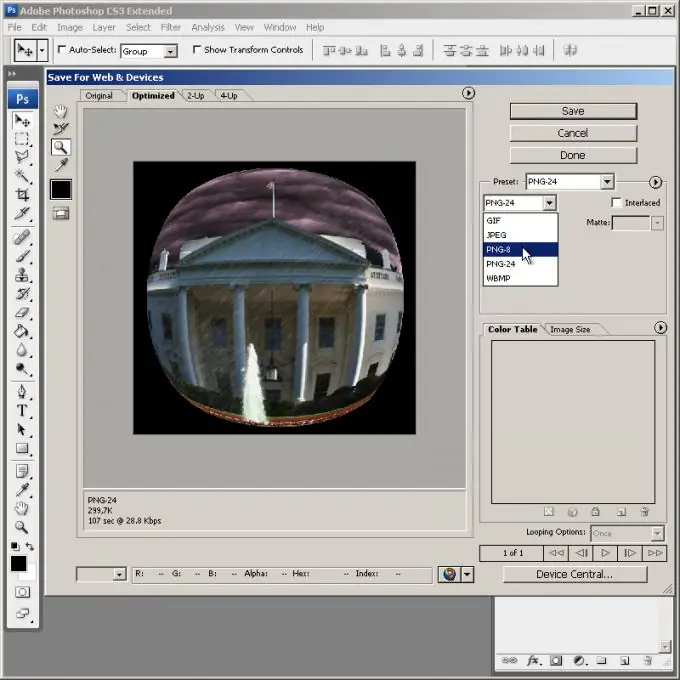Toggle slices visibility icon in dialog
The image size is (680, 680).
[x=61, y=213]
